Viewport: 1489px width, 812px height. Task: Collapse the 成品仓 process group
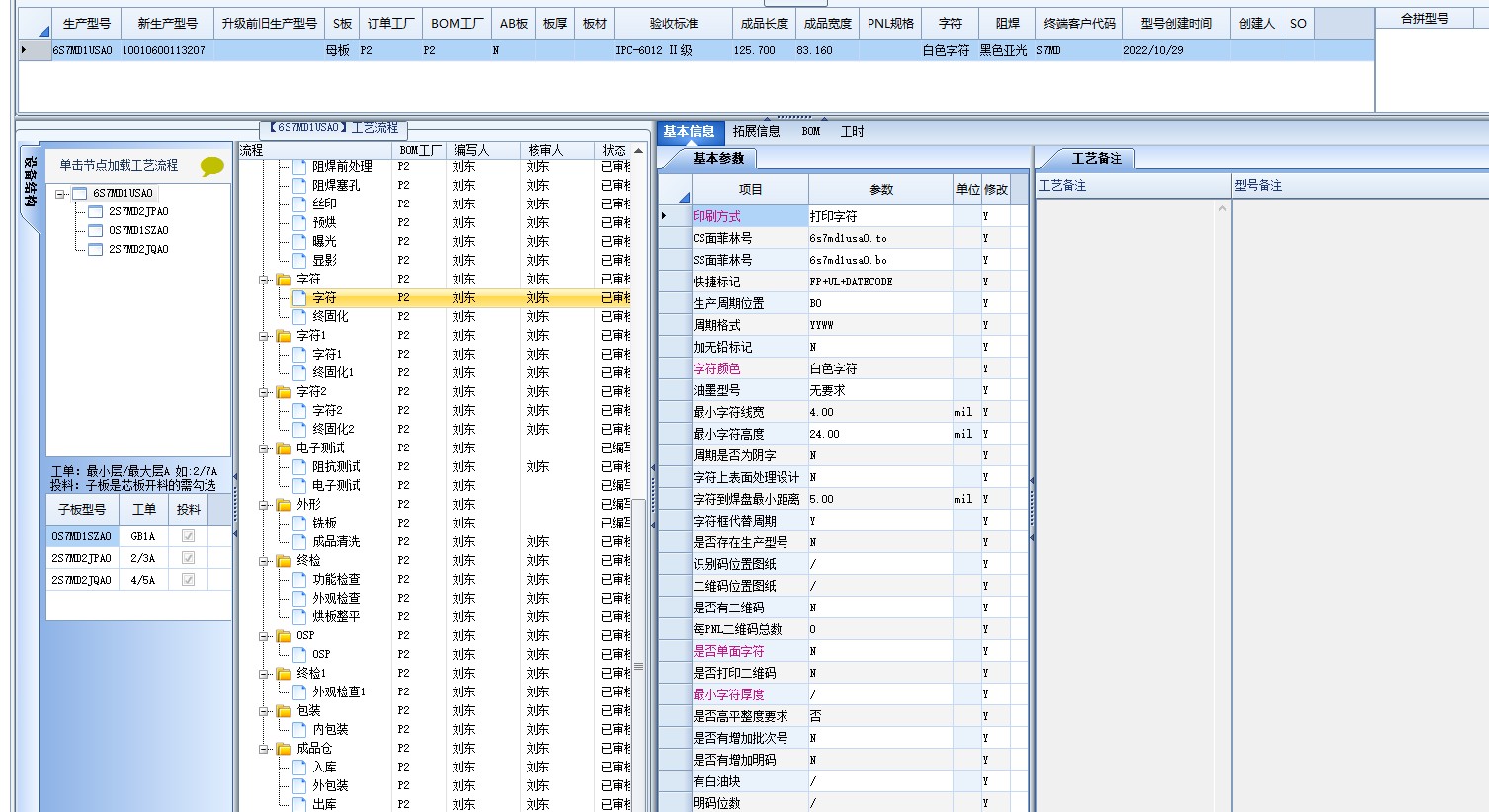(x=265, y=749)
